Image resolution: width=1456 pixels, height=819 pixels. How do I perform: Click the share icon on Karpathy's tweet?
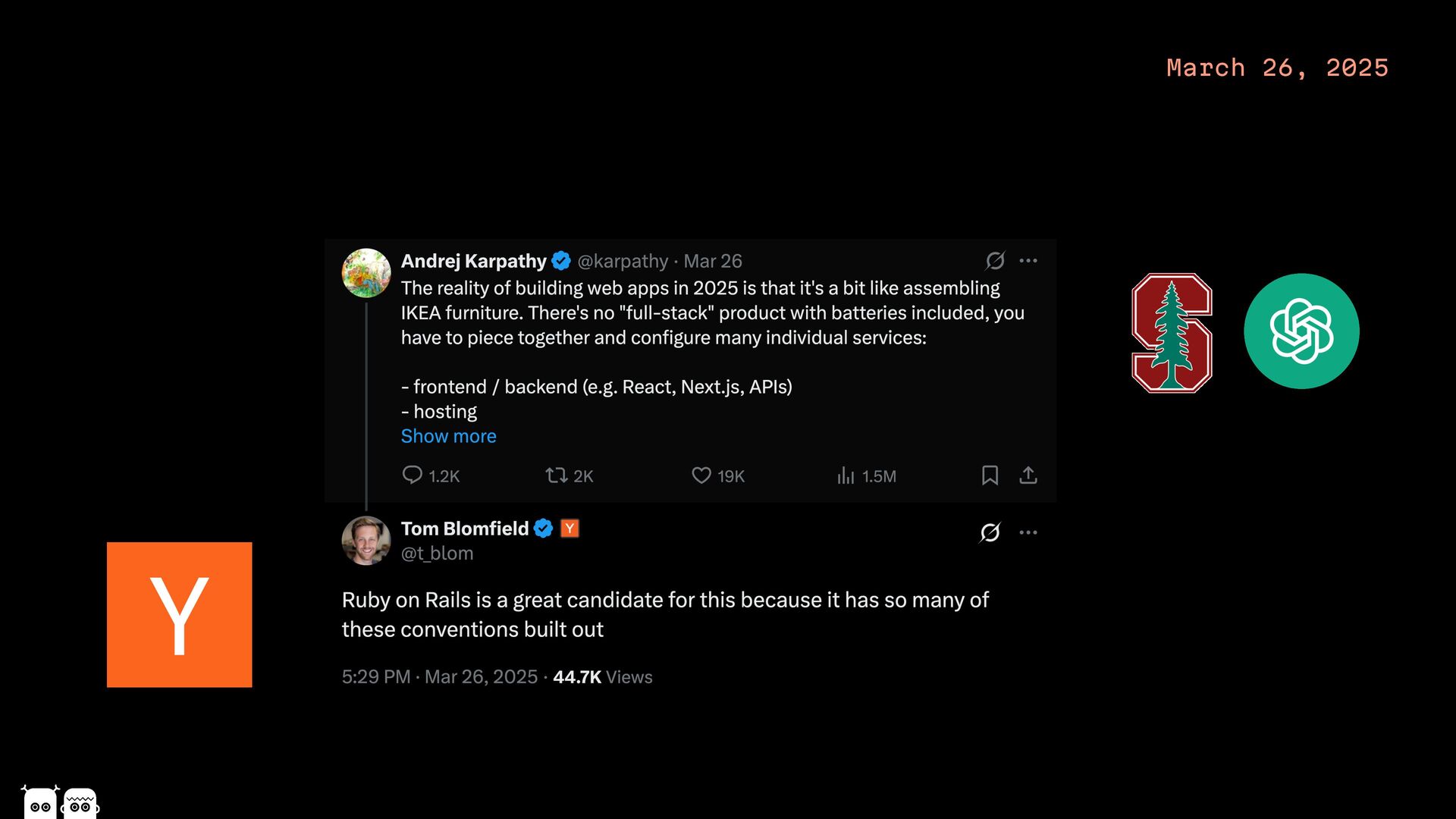(x=1028, y=475)
